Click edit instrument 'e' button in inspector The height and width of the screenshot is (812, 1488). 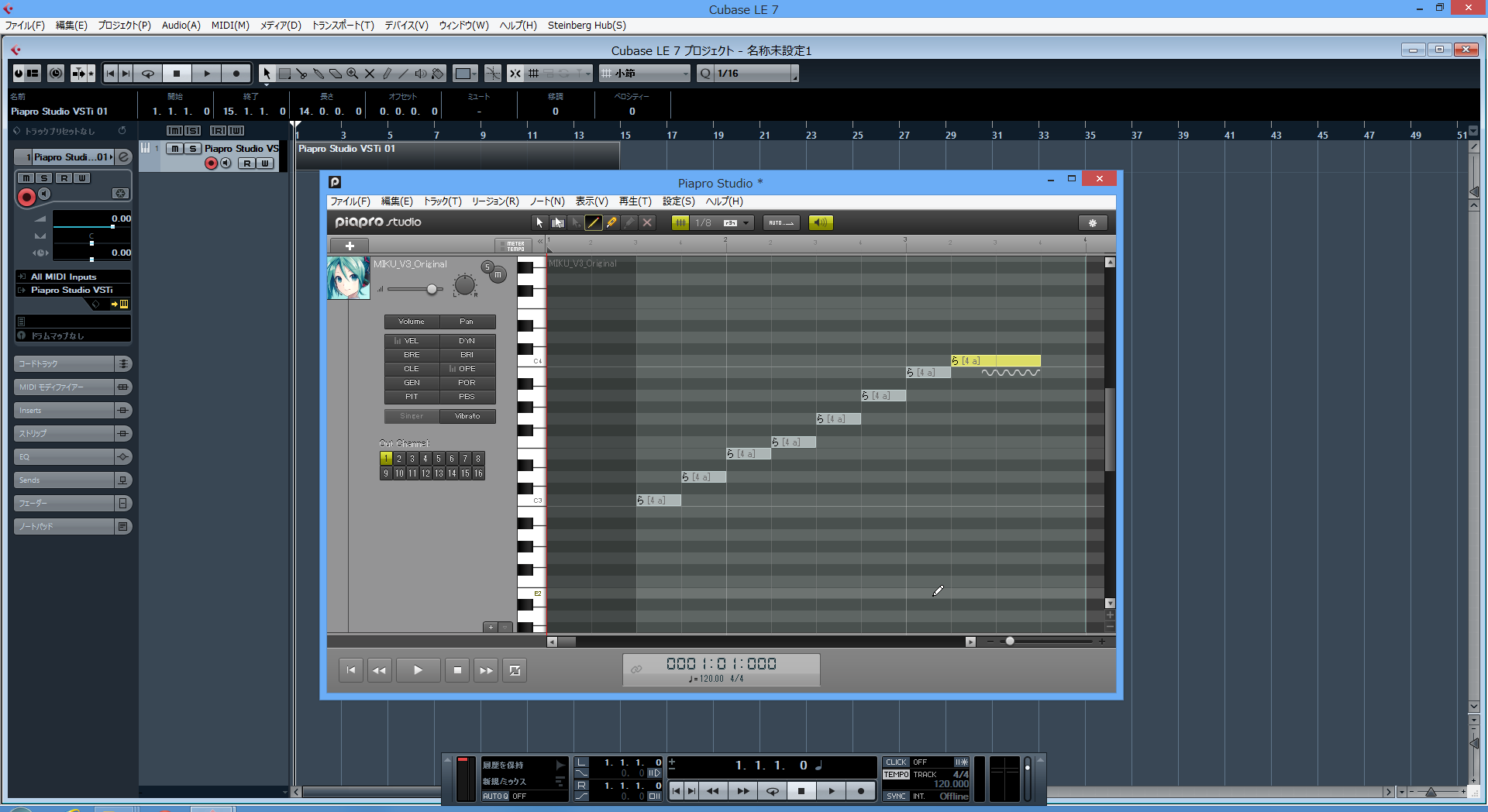(x=124, y=157)
